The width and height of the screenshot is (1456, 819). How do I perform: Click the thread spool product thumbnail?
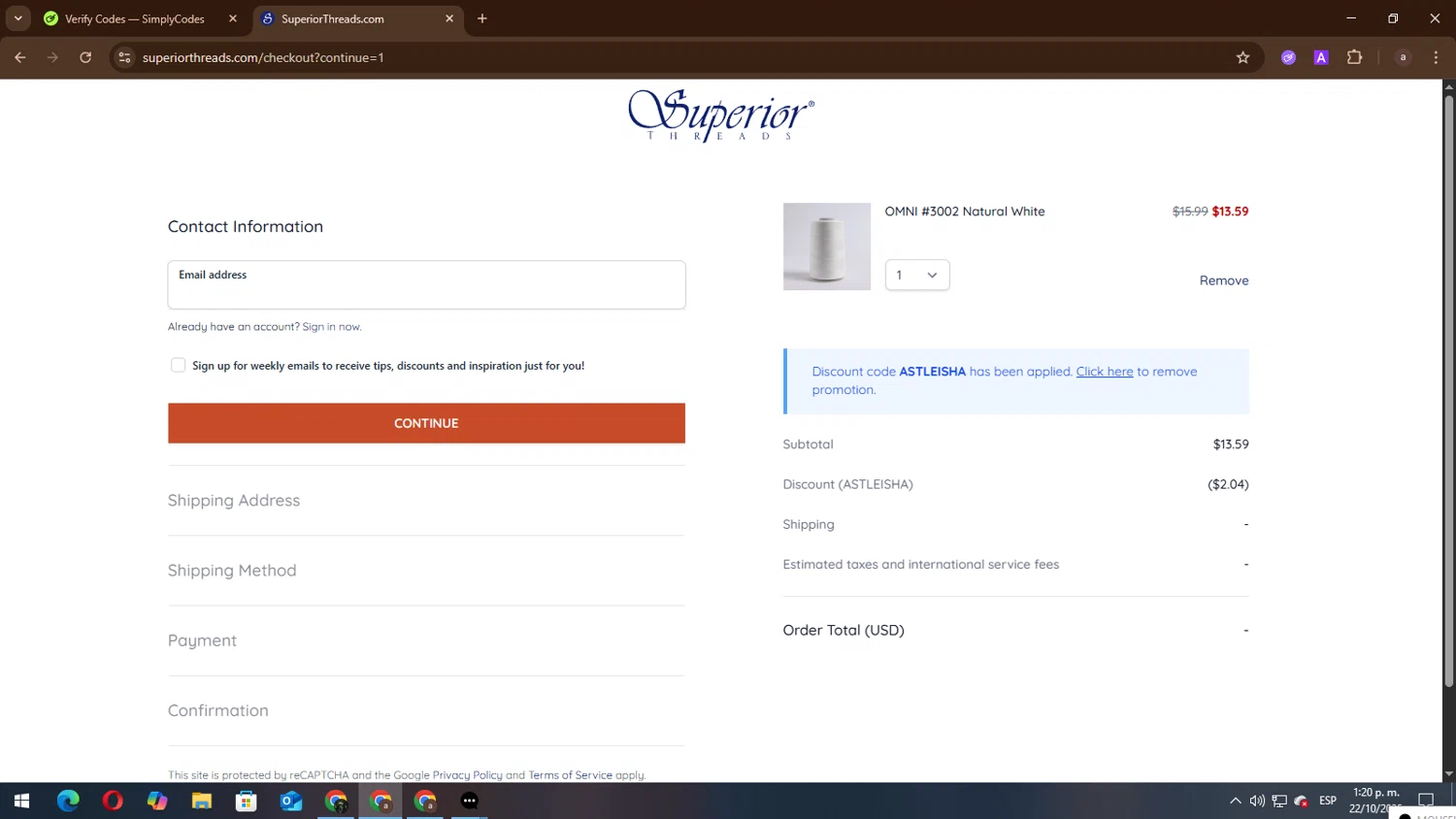point(827,246)
